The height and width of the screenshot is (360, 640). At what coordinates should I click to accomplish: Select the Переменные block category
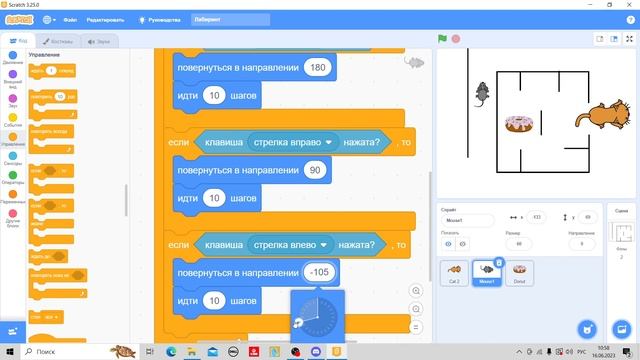[x=13, y=197]
